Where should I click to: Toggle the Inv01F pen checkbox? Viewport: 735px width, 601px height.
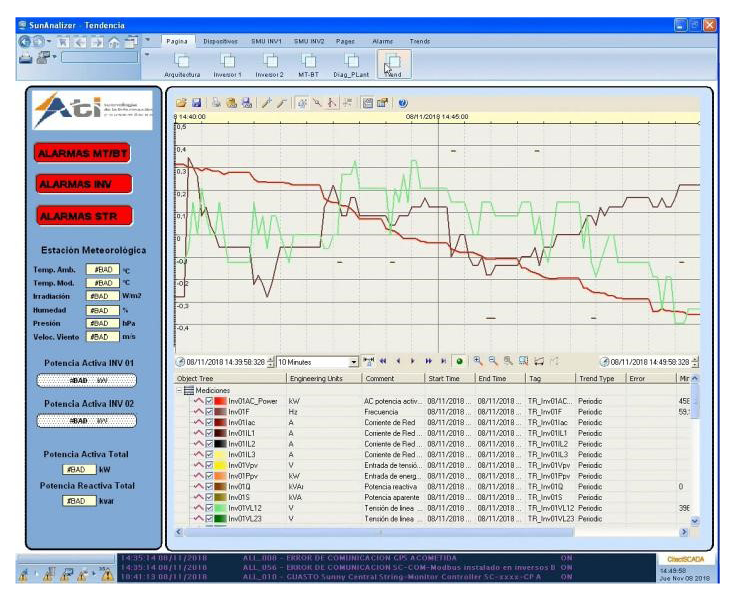pos(210,412)
